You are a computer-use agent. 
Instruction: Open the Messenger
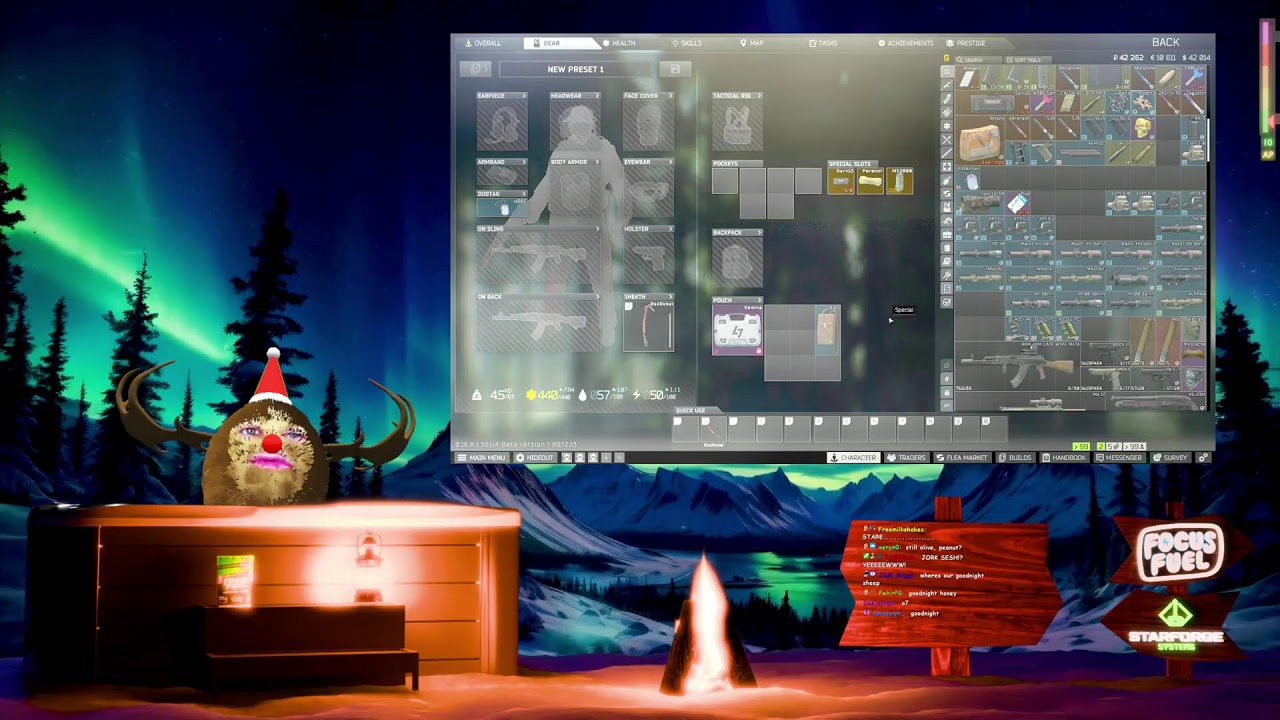pyautogui.click(x=1119, y=458)
